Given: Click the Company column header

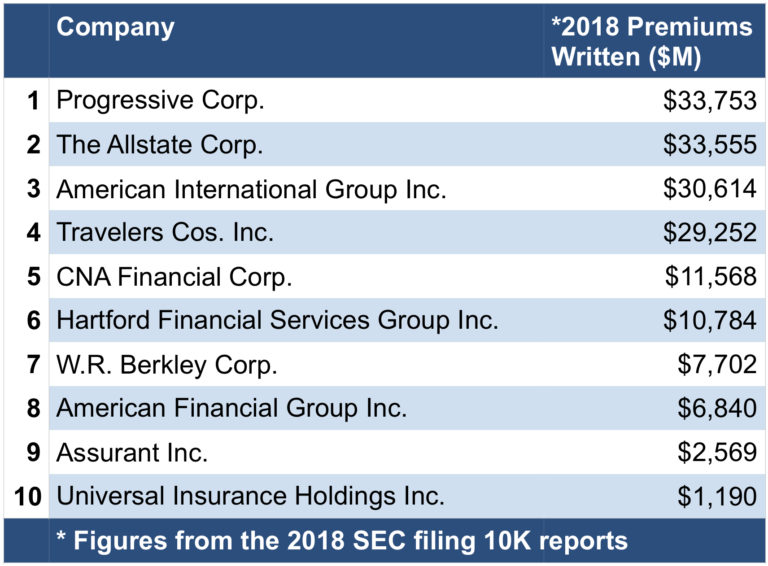Looking at the screenshot, I should 115,27.
